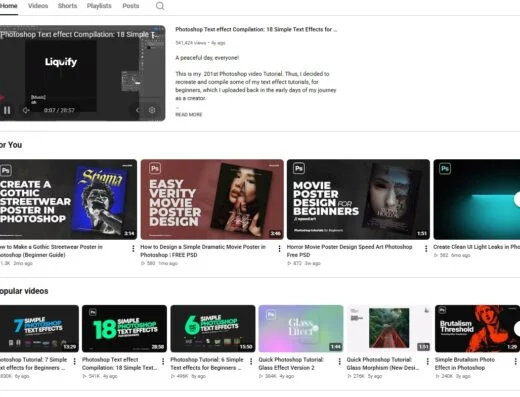Screen dimensions: 520x397
Task: Expand description with READ MORE
Action: tap(189, 115)
